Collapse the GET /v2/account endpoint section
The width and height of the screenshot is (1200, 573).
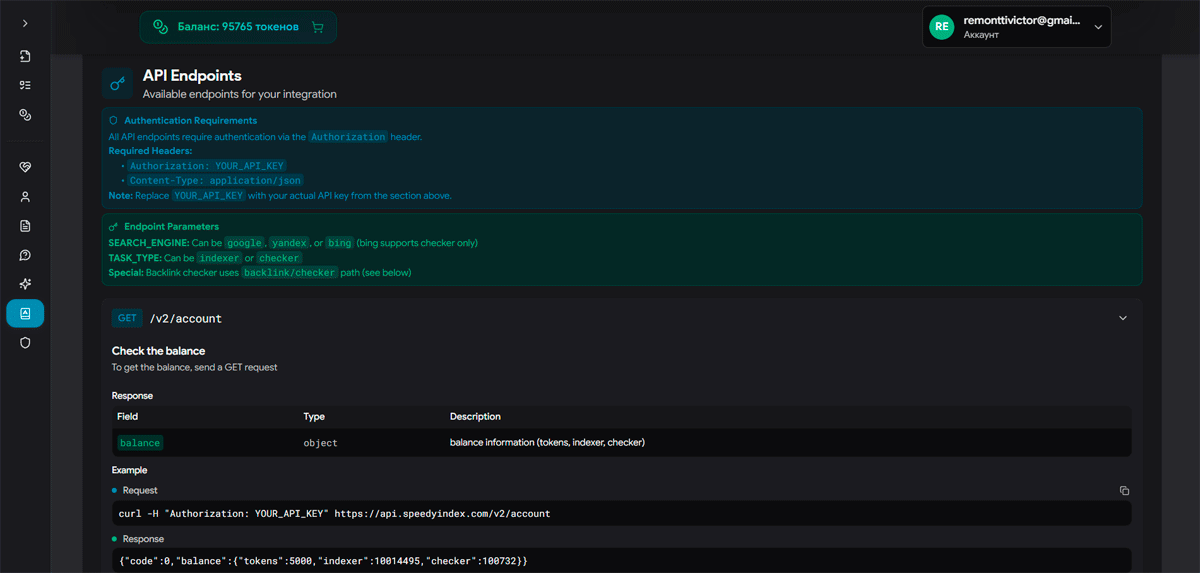click(x=1122, y=318)
